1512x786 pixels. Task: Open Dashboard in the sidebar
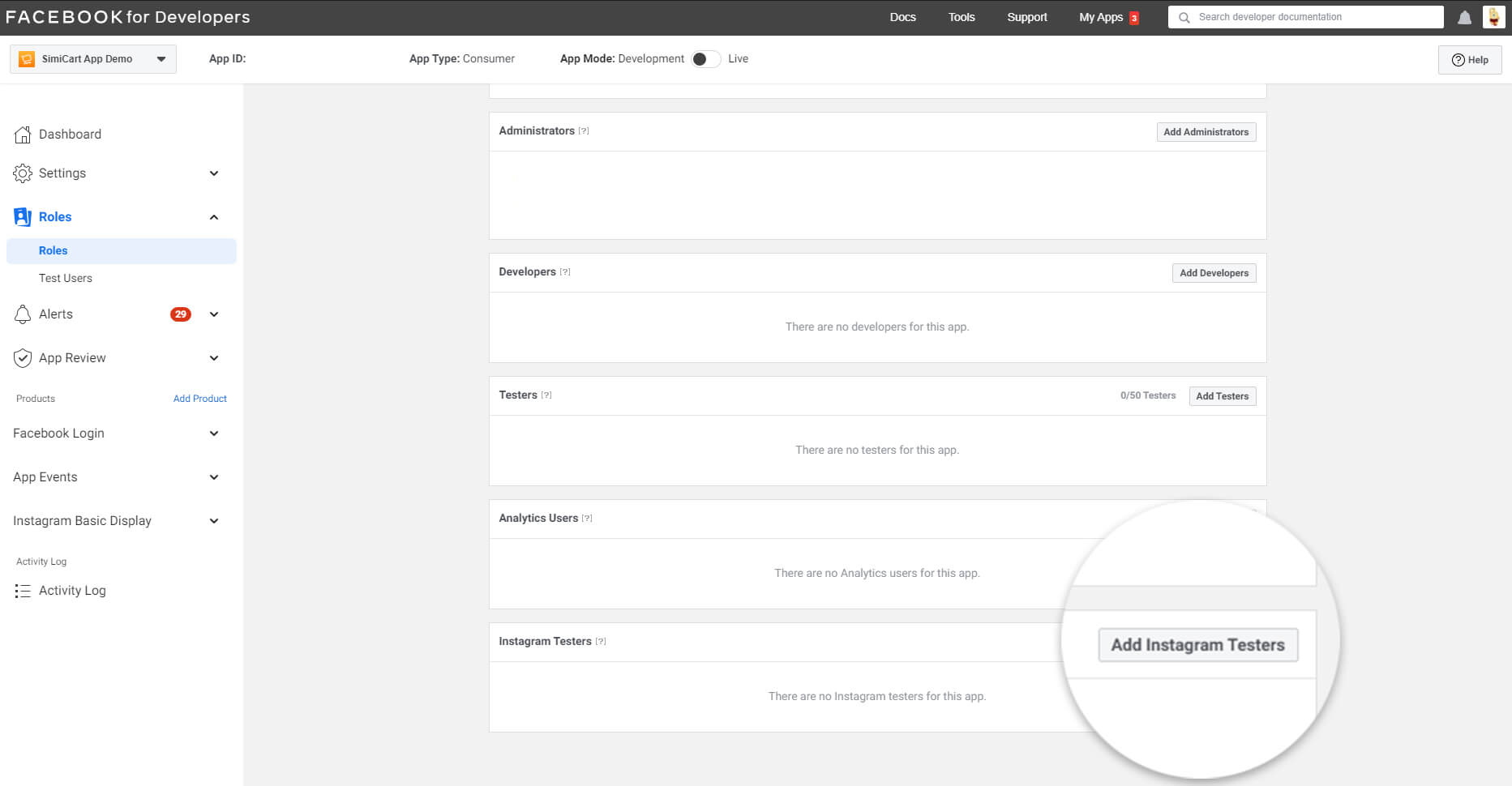point(70,135)
